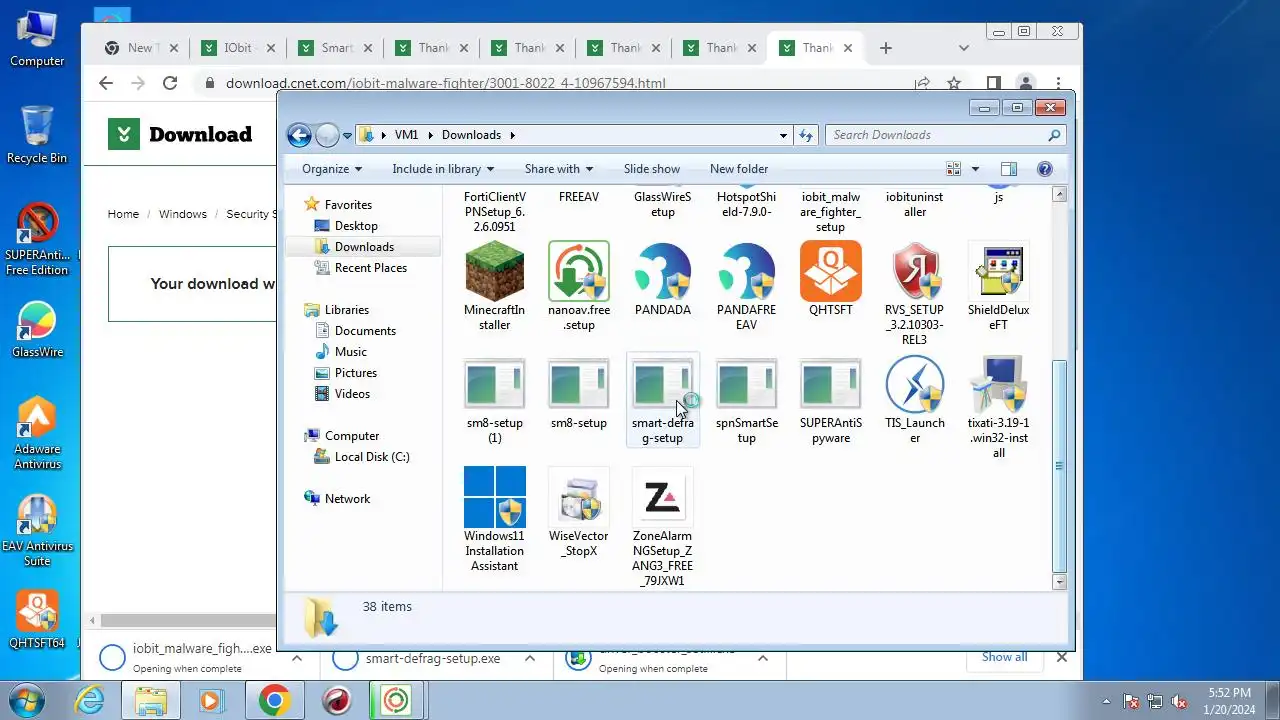Screen dimensions: 1280x720
Task: Reload the page in Chrome
Action: pyautogui.click(x=170, y=83)
